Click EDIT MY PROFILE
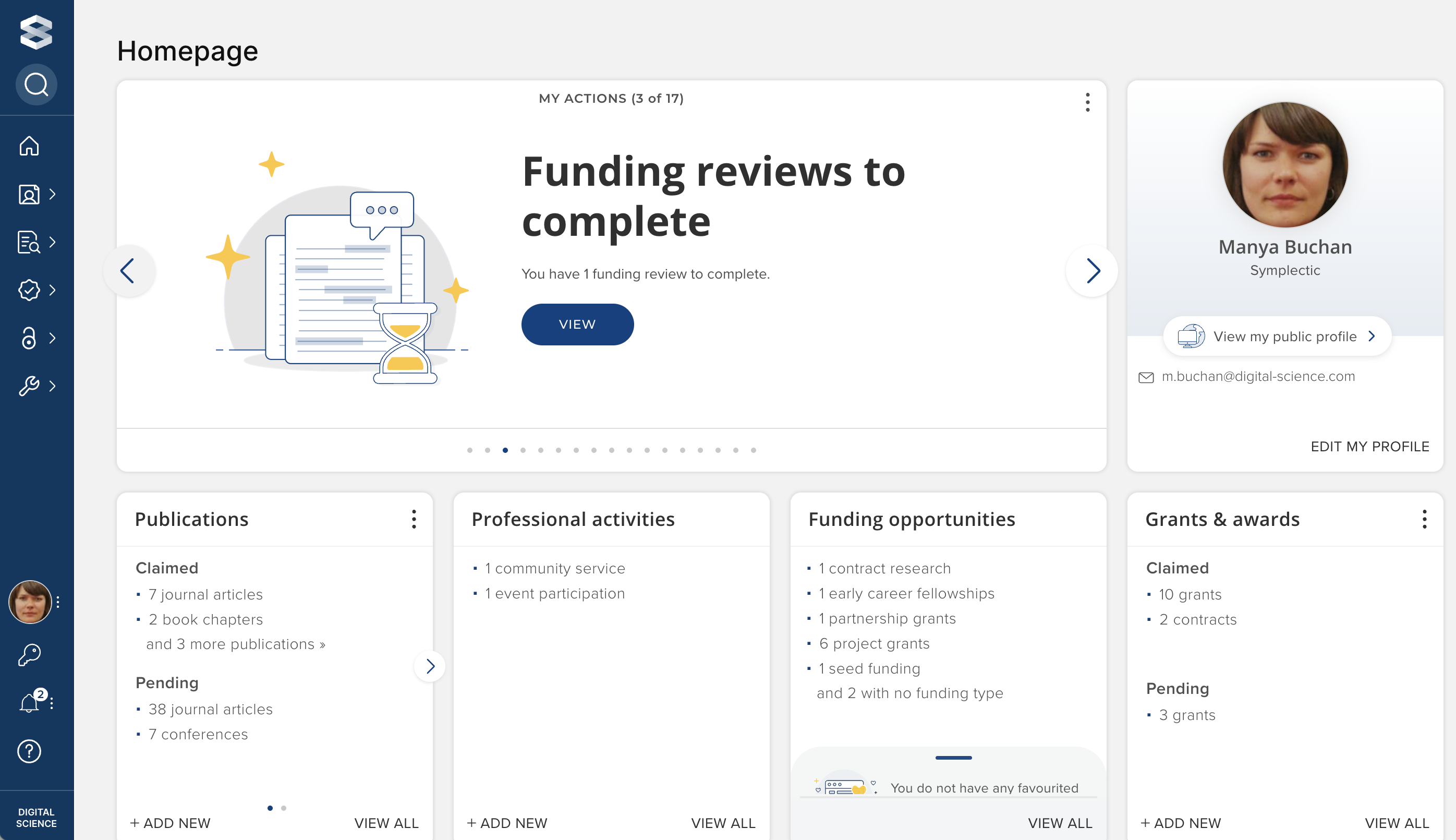Image resolution: width=1456 pixels, height=840 pixels. (x=1369, y=447)
